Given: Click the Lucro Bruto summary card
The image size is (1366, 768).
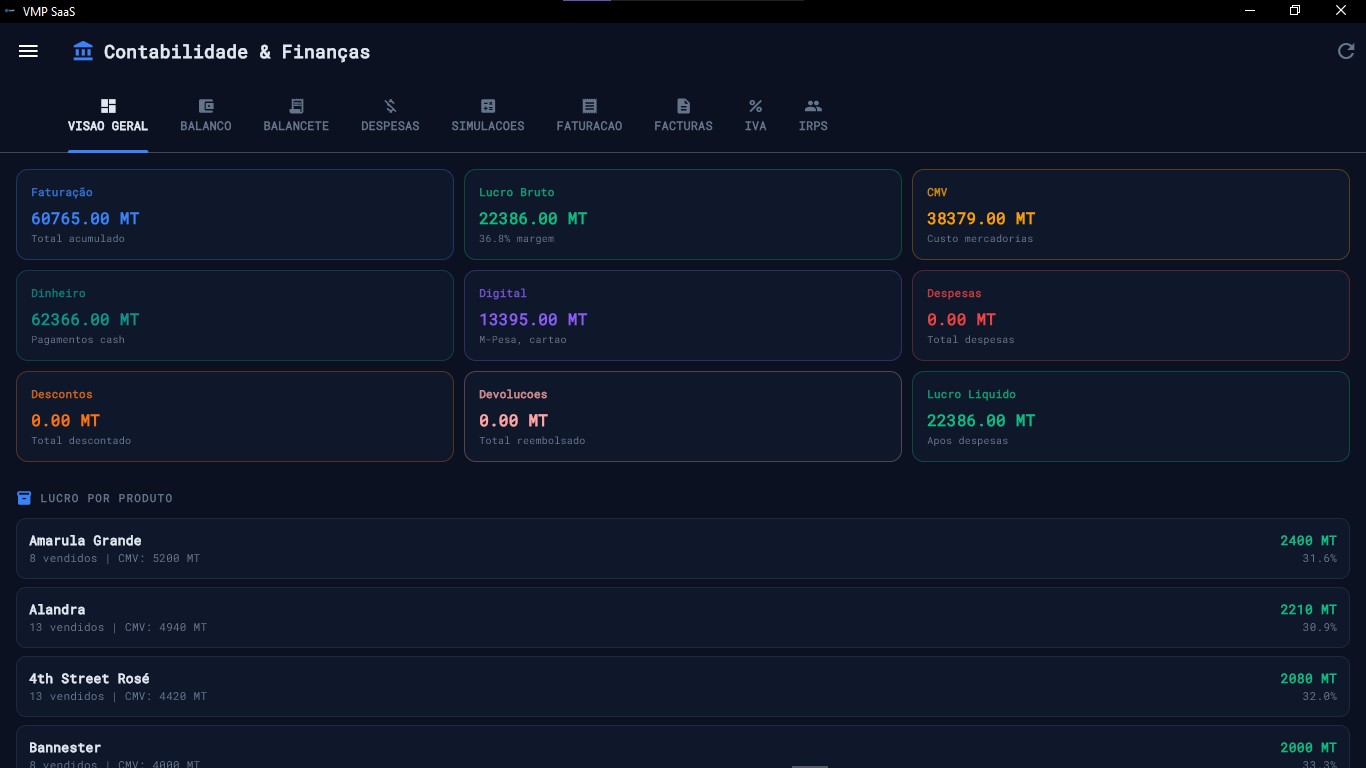Looking at the screenshot, I should 683,214.
